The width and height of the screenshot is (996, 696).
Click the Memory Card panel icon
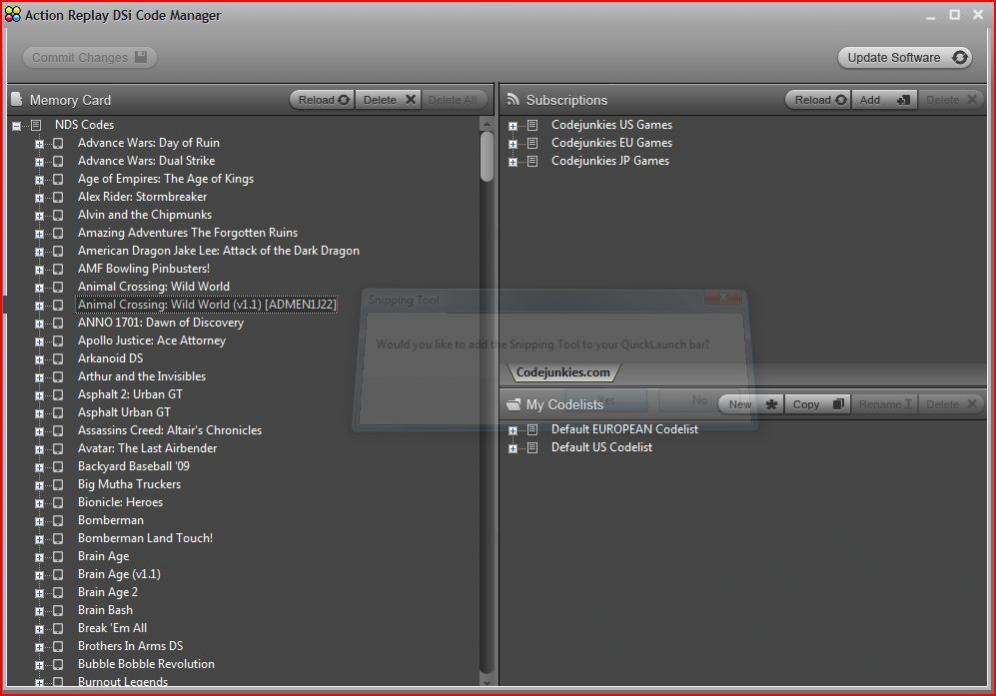click(17, 100)
